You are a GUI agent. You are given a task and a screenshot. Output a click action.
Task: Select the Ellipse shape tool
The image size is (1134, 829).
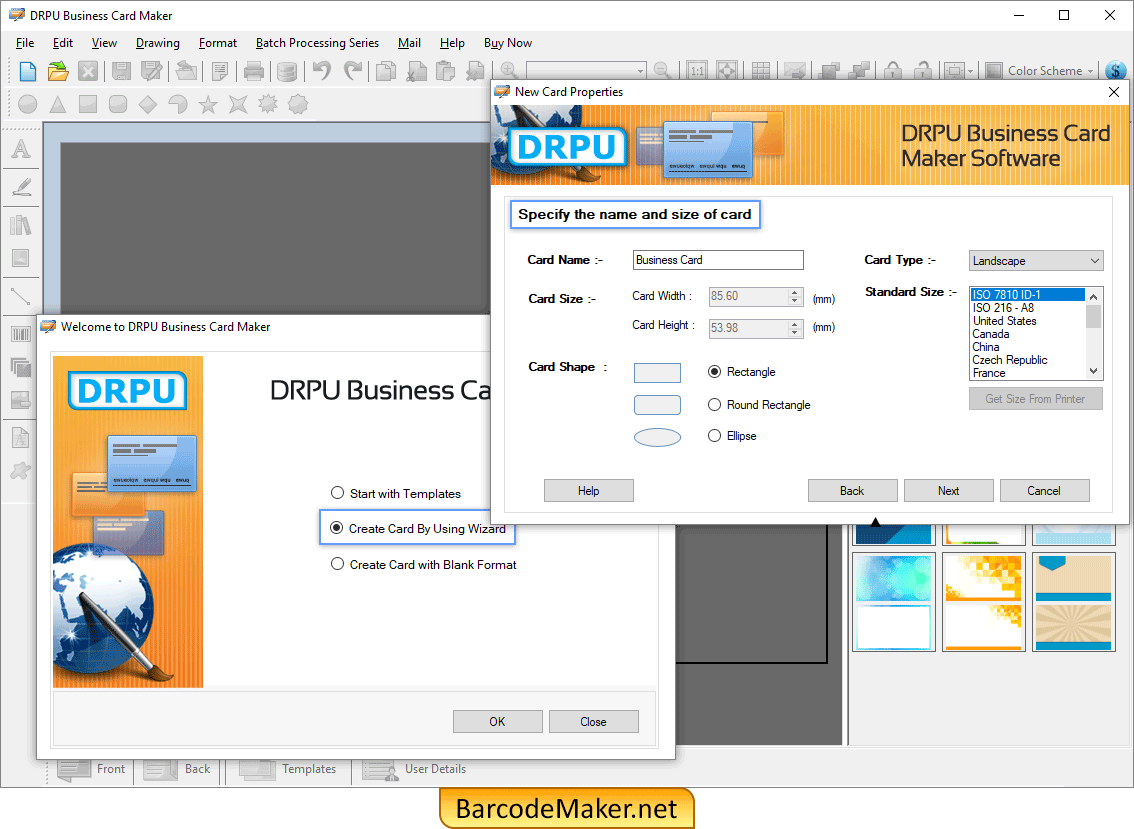tap(27, 104)
